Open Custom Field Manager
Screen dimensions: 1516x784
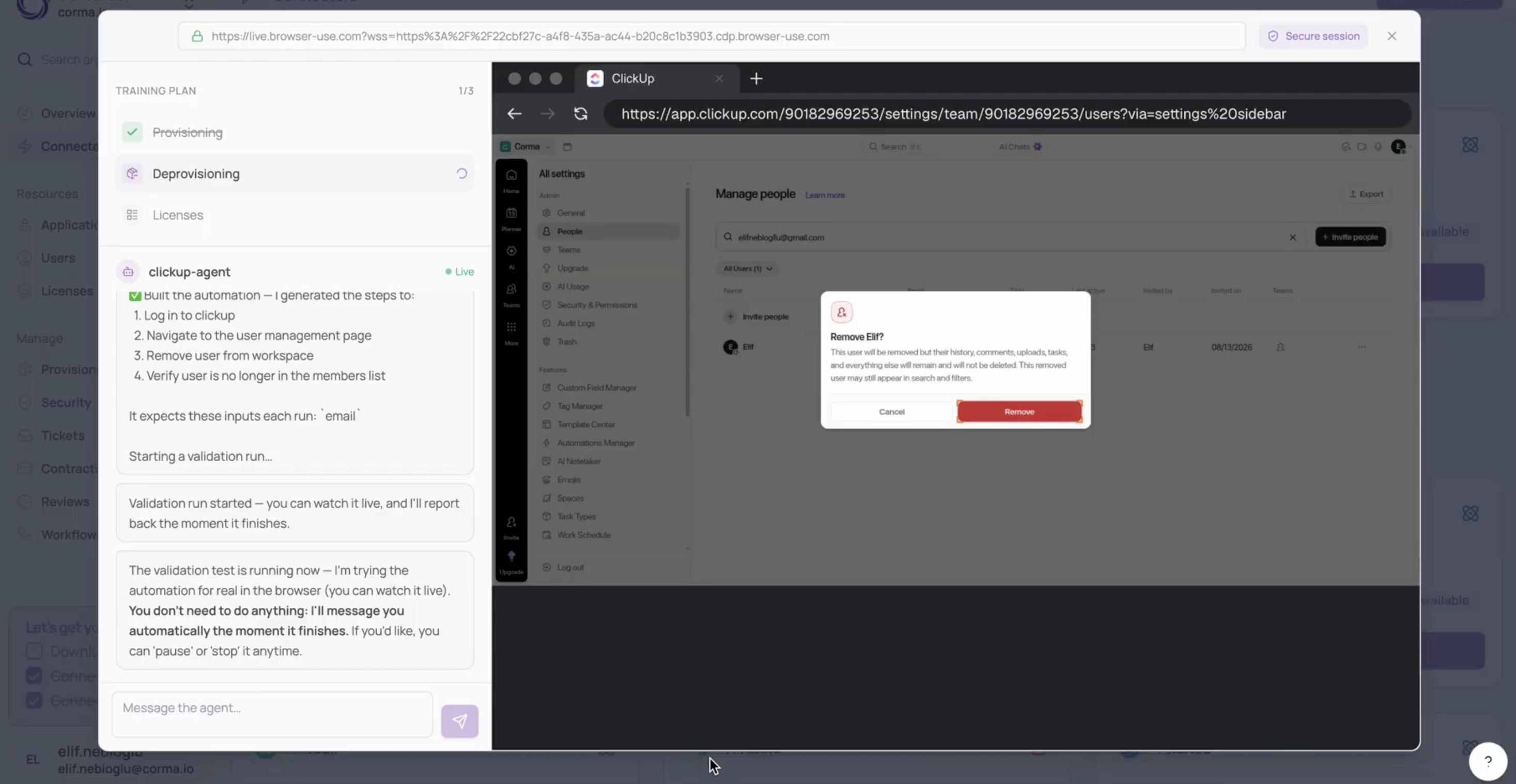coord(609,387)
